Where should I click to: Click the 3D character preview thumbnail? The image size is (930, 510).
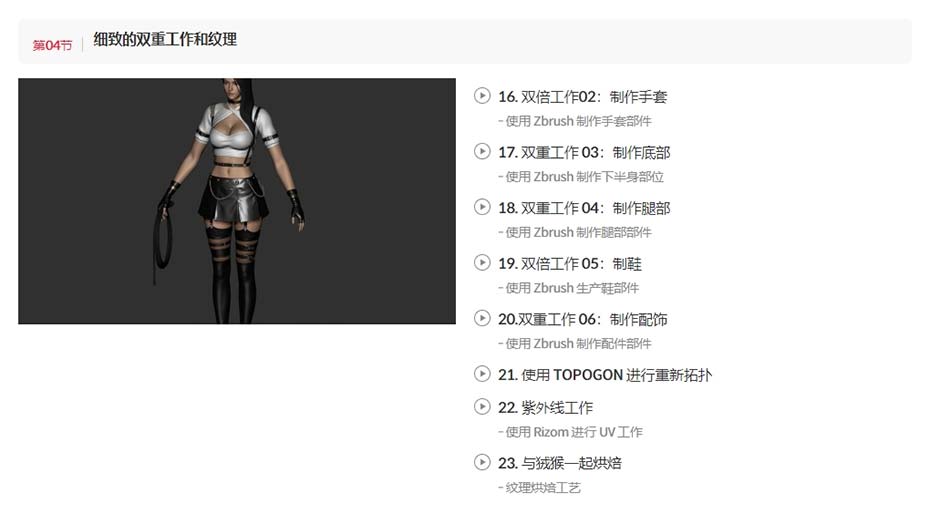click(x=237, y=201)
